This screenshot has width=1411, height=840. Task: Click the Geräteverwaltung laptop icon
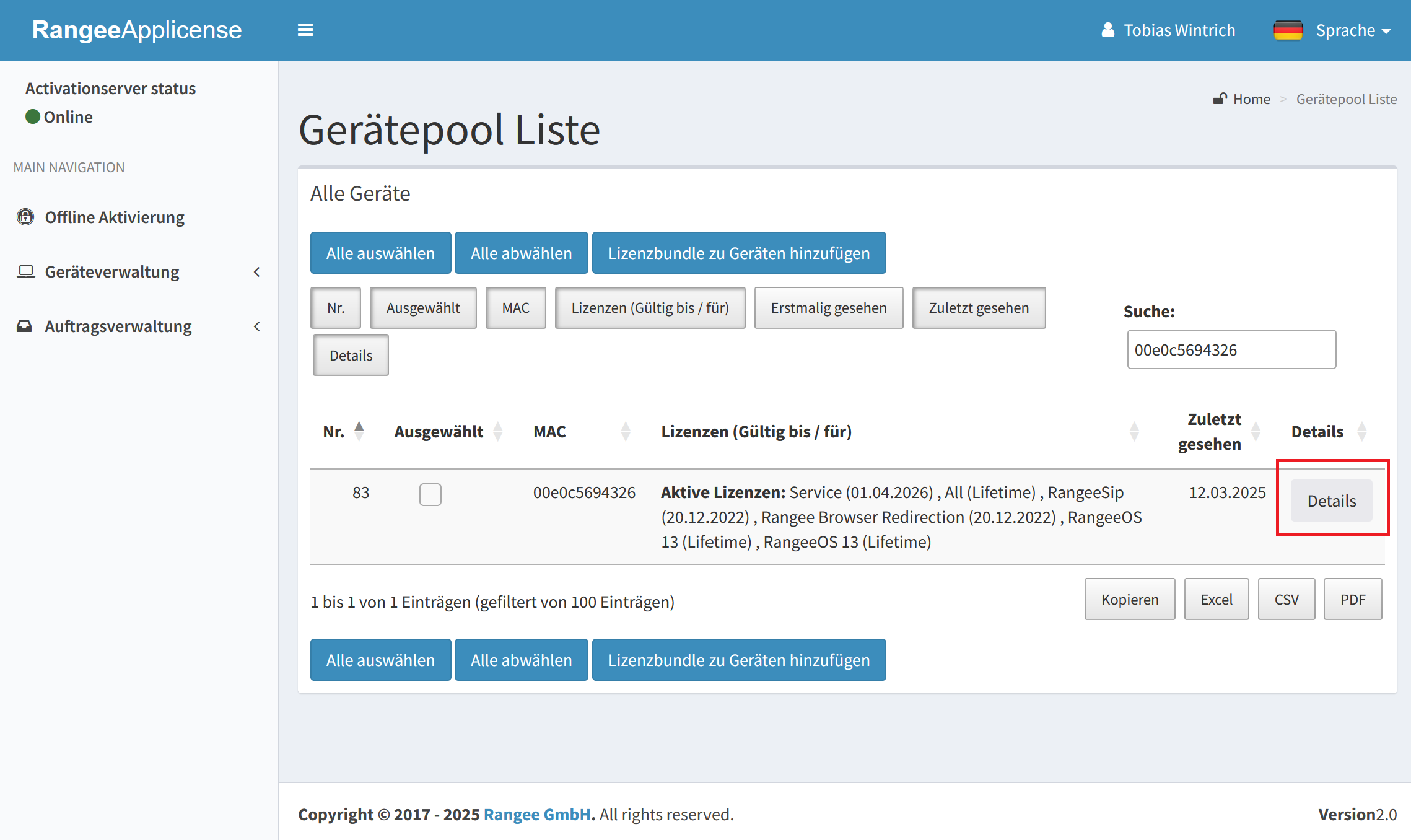click(x=25, y=271)
